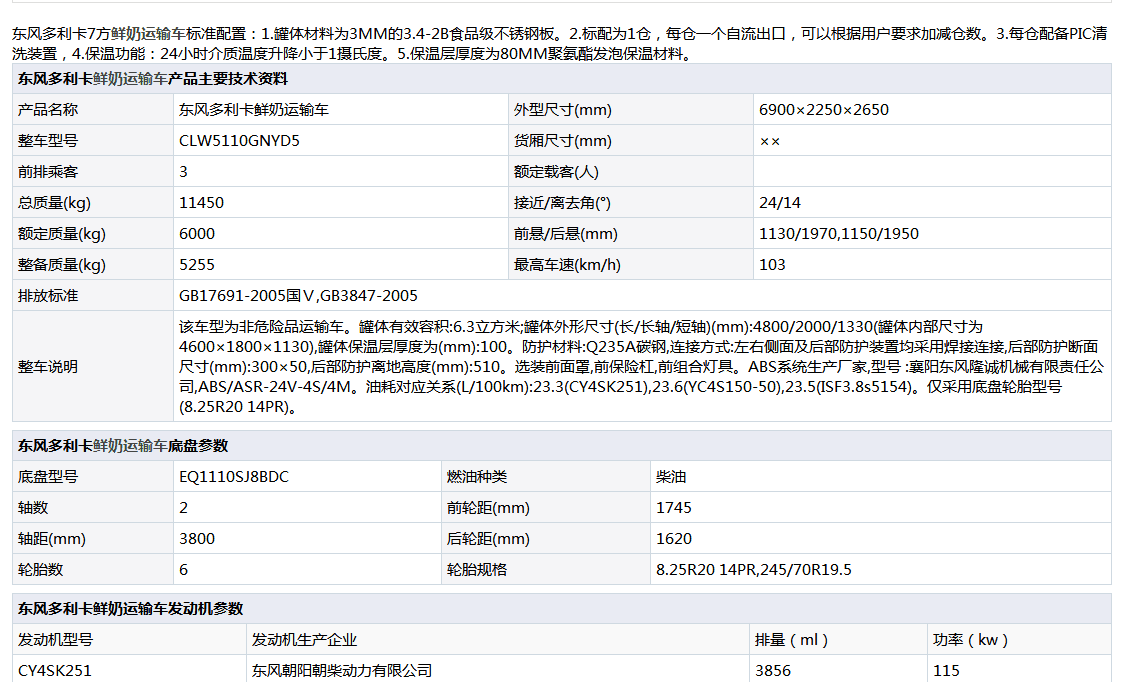The image size is (1124, 682).
Task: Click the vehicle description paragraph starting 该车型为非危险品运输车
Action: [642, 366]
